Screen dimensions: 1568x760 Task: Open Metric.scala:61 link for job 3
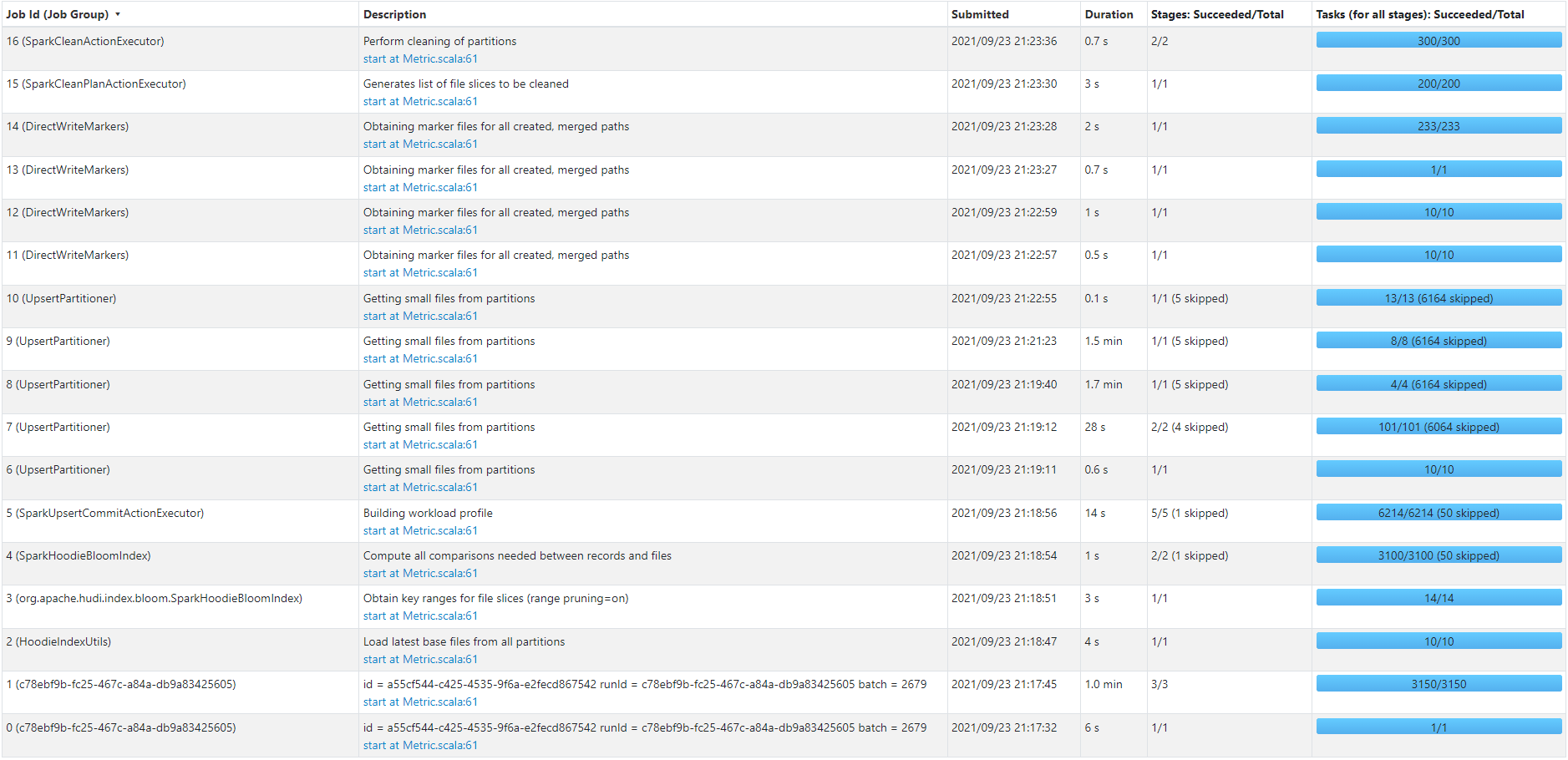click(420, 616)
